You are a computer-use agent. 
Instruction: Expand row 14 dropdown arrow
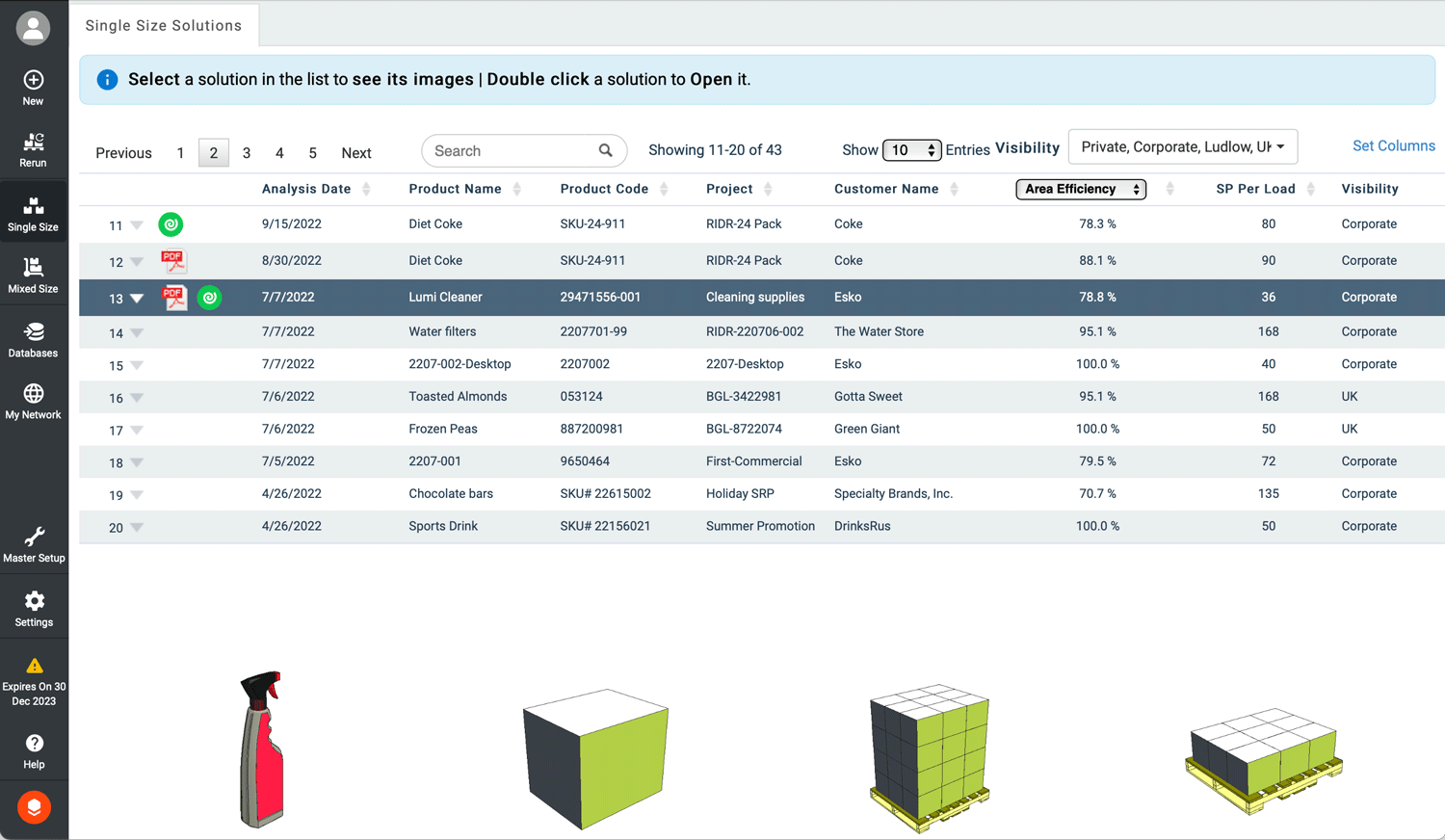tap(137, 333)
